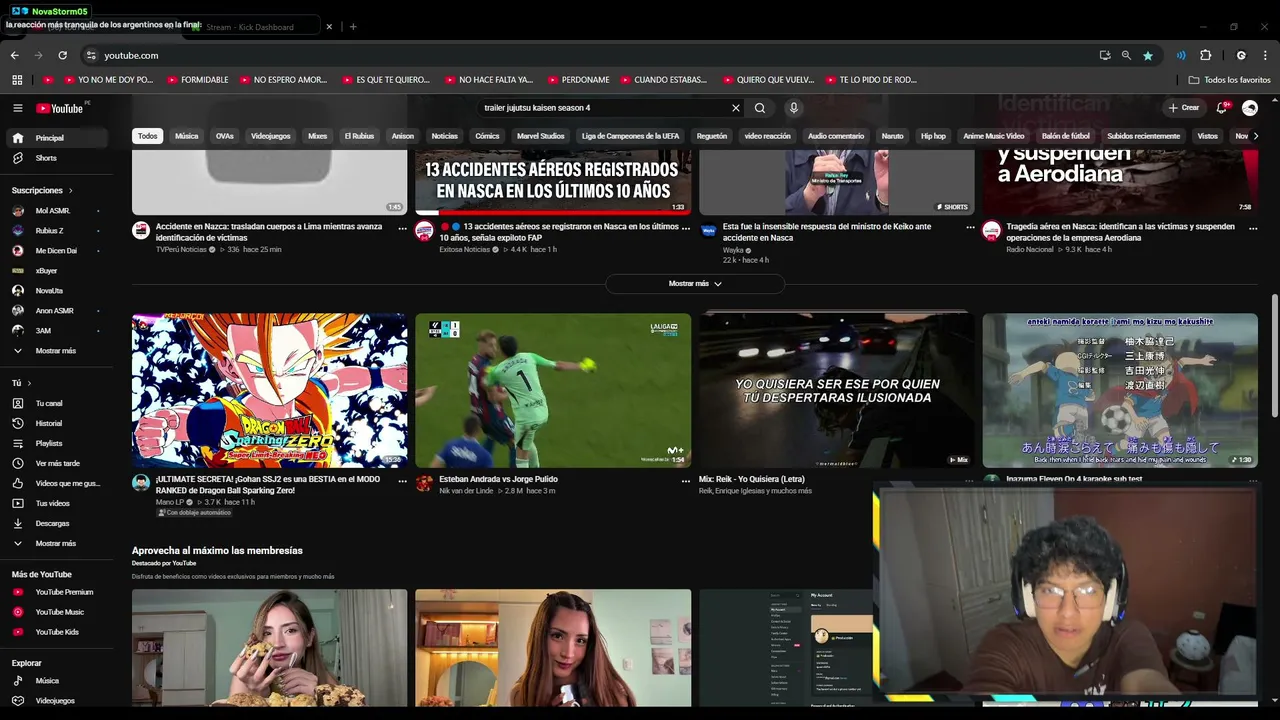
Task: Reload the page
Action: [62, 55]
